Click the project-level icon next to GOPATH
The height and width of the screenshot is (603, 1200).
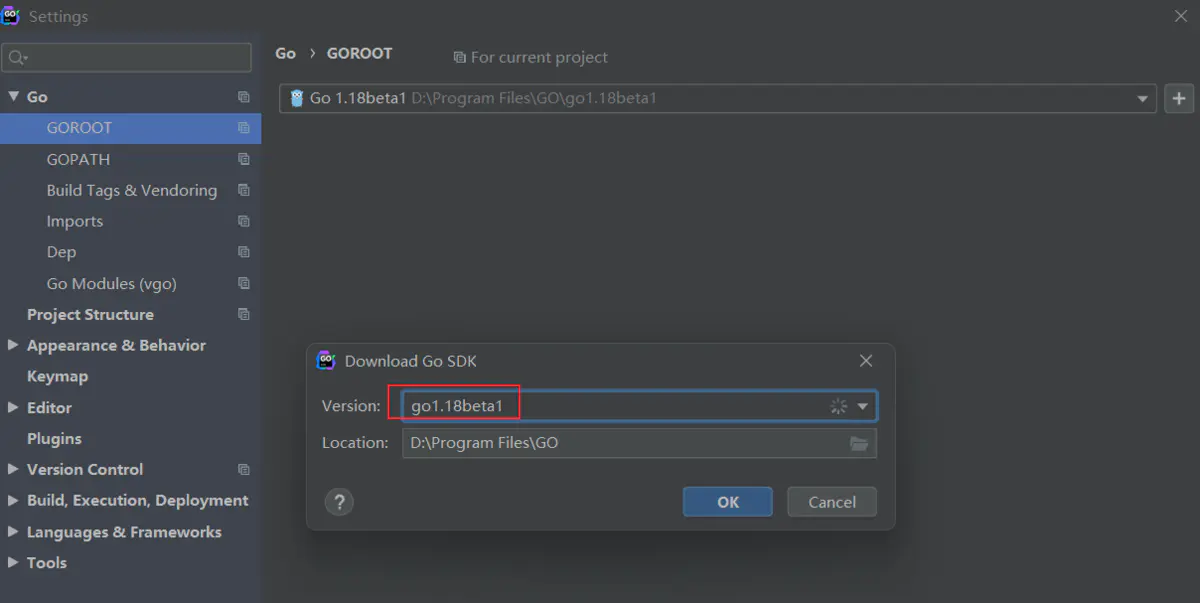(x=243, y=159)
